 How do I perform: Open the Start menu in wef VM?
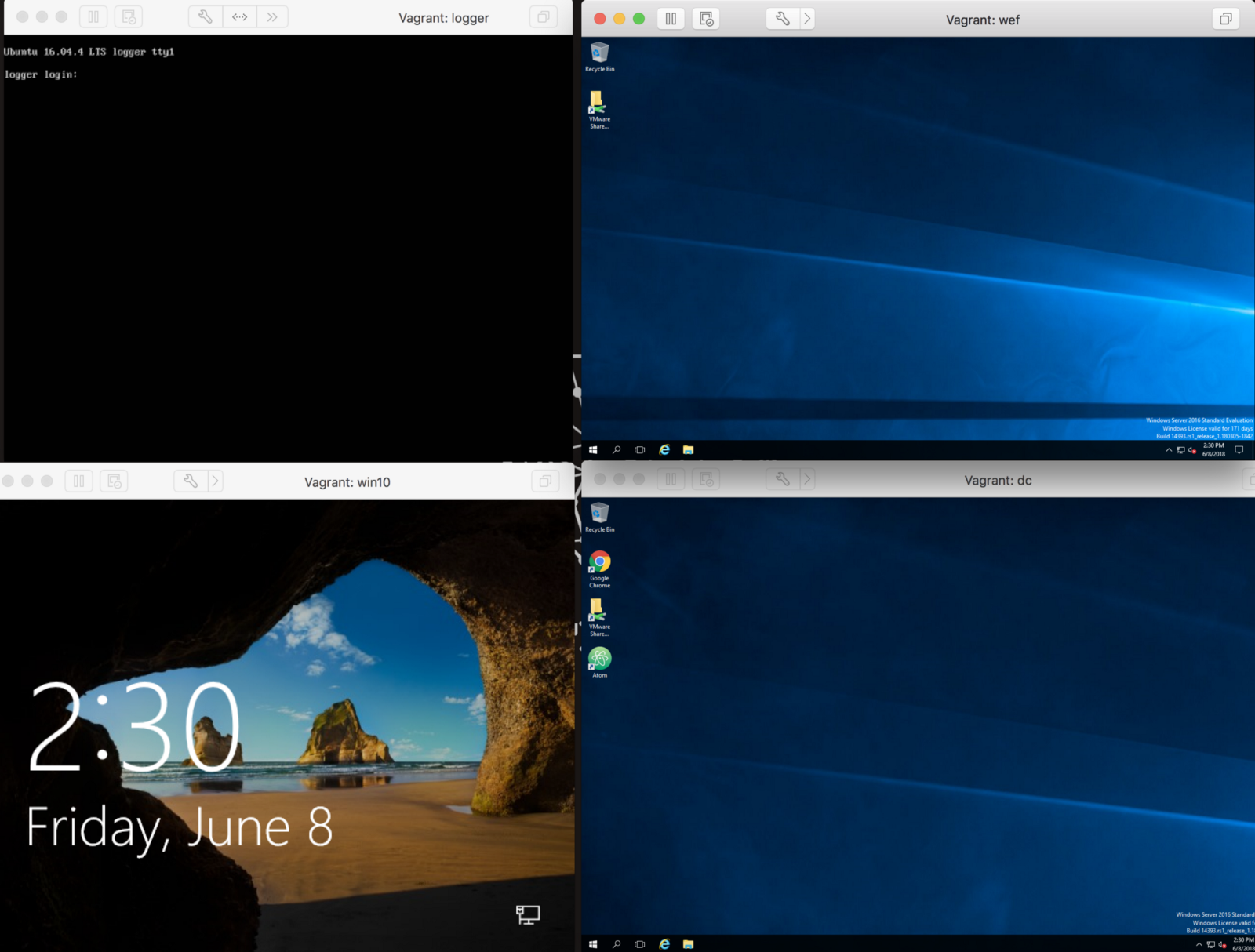[593, 450]
